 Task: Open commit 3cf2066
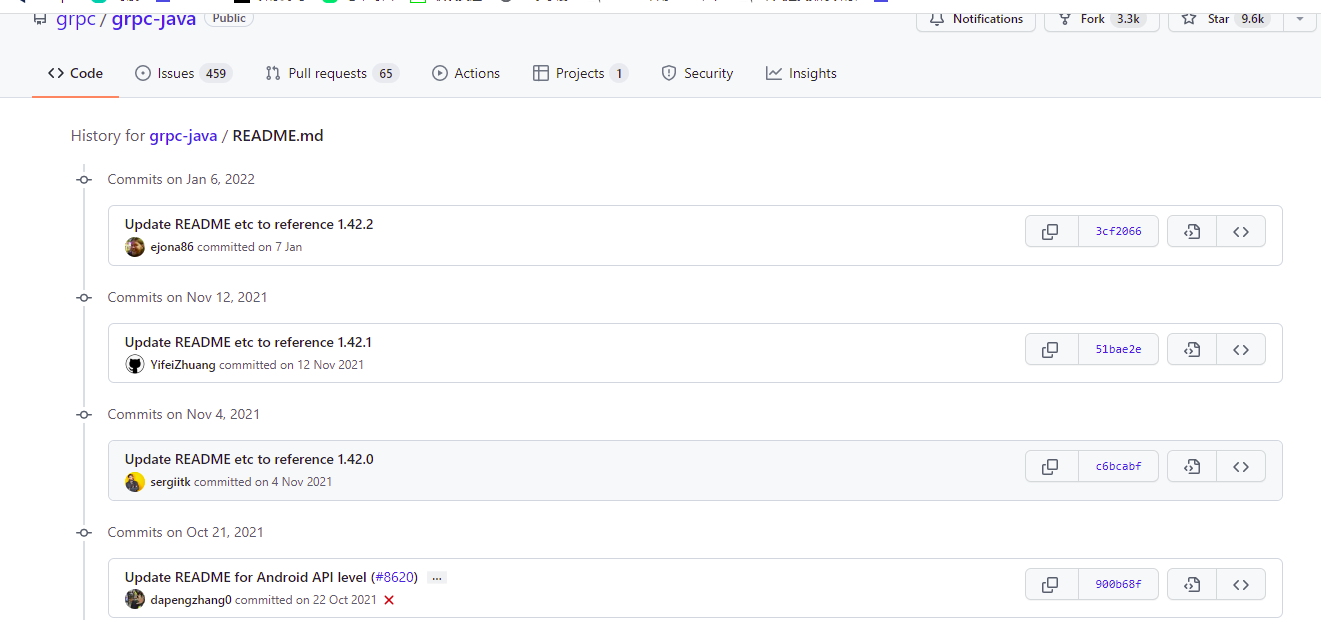1118,232
